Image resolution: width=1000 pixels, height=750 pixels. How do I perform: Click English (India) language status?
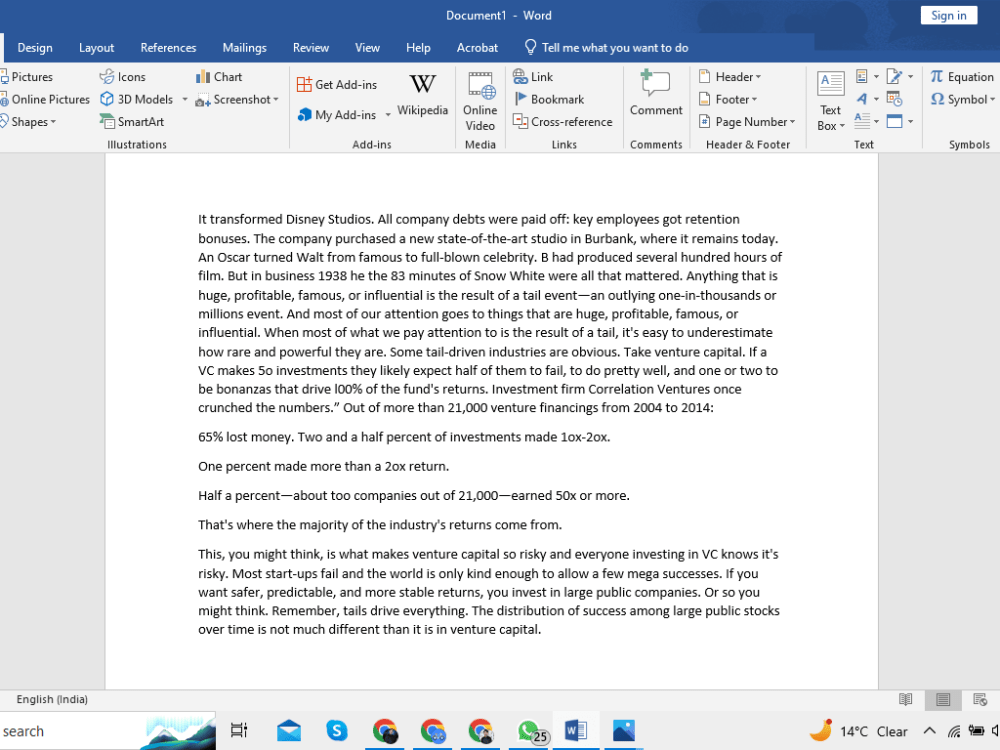tap(52, 699)
